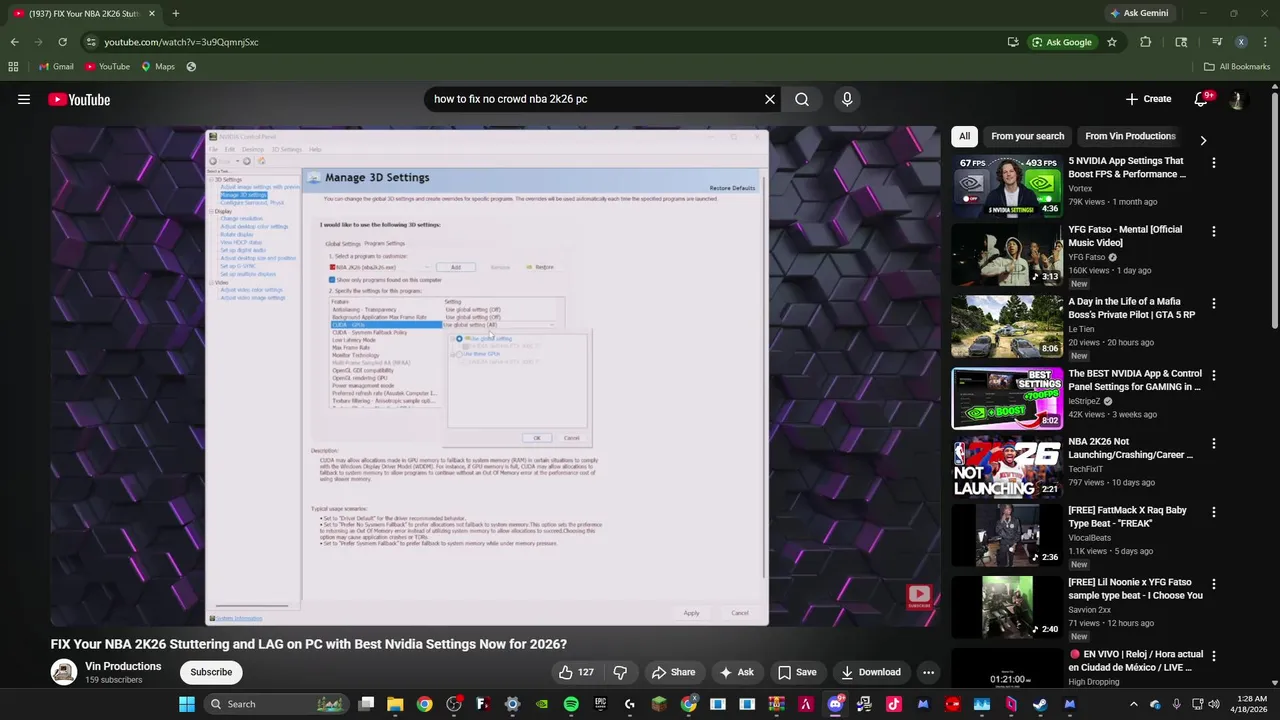
Task: Show next filter chips arrow
Action: point(1203,140)
